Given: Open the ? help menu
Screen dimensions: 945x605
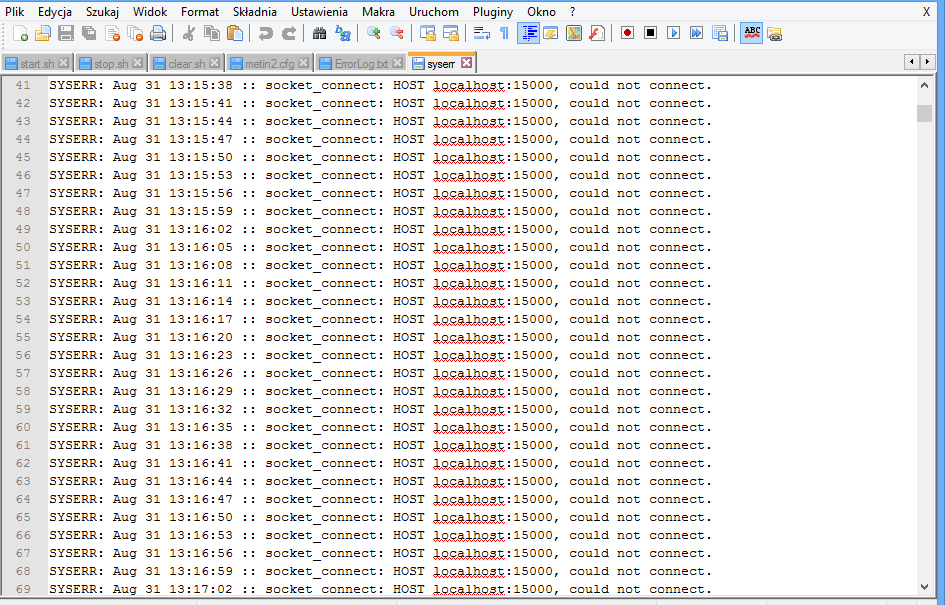Looking at the screenshot, I should tap(573, 11).
